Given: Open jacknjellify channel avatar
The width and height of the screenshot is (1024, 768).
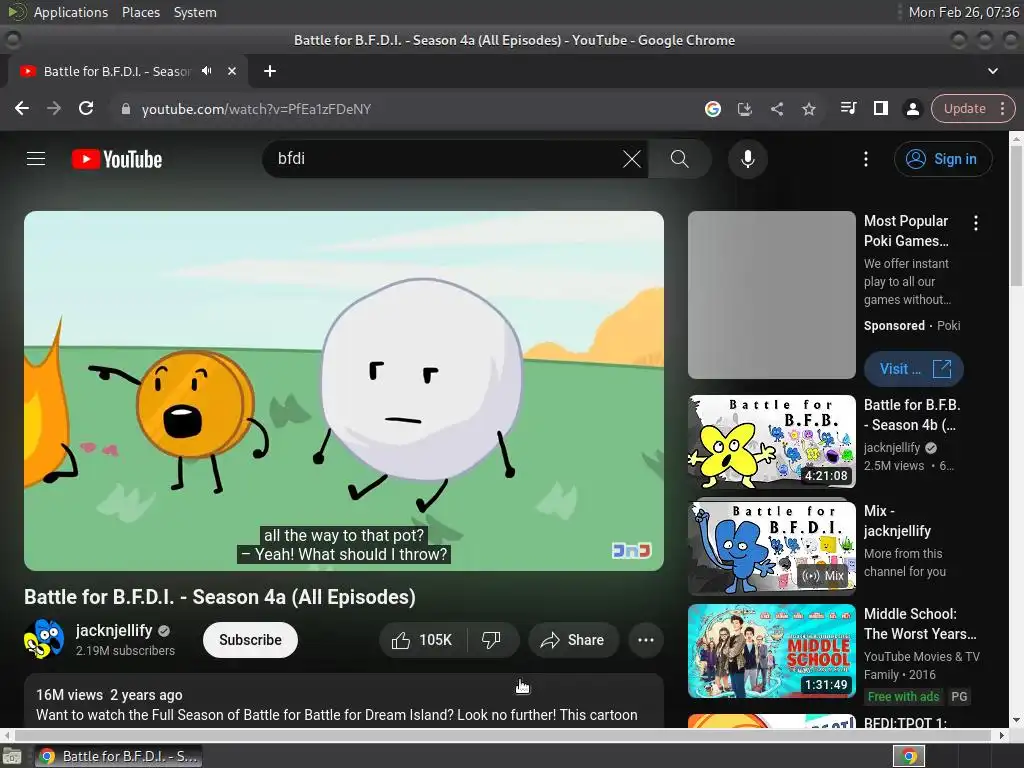Looking at the screenshot, I should click(x=44, y=639).
